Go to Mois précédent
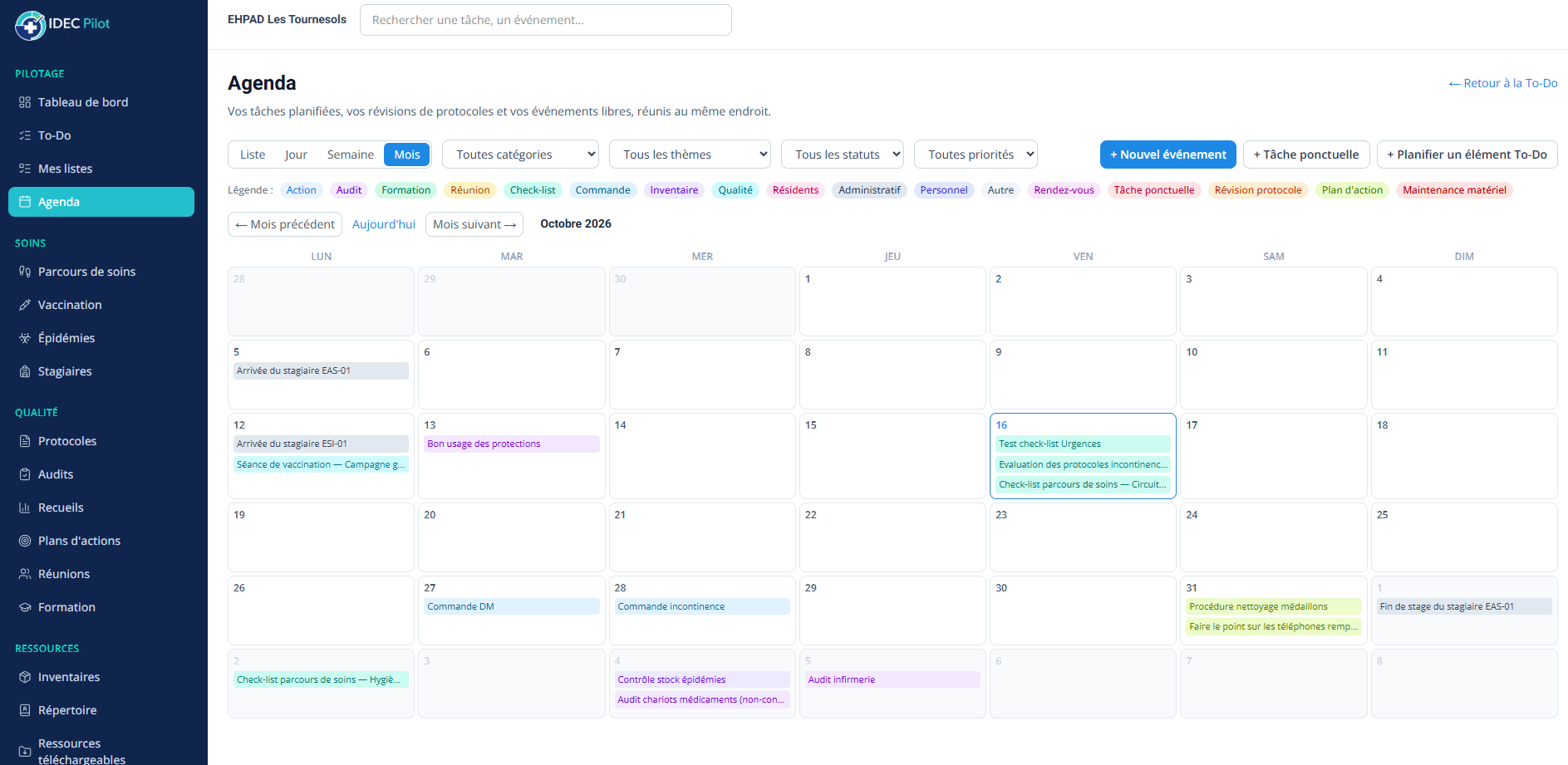Viewport: 1568px width, 765px height. [285, 224]
